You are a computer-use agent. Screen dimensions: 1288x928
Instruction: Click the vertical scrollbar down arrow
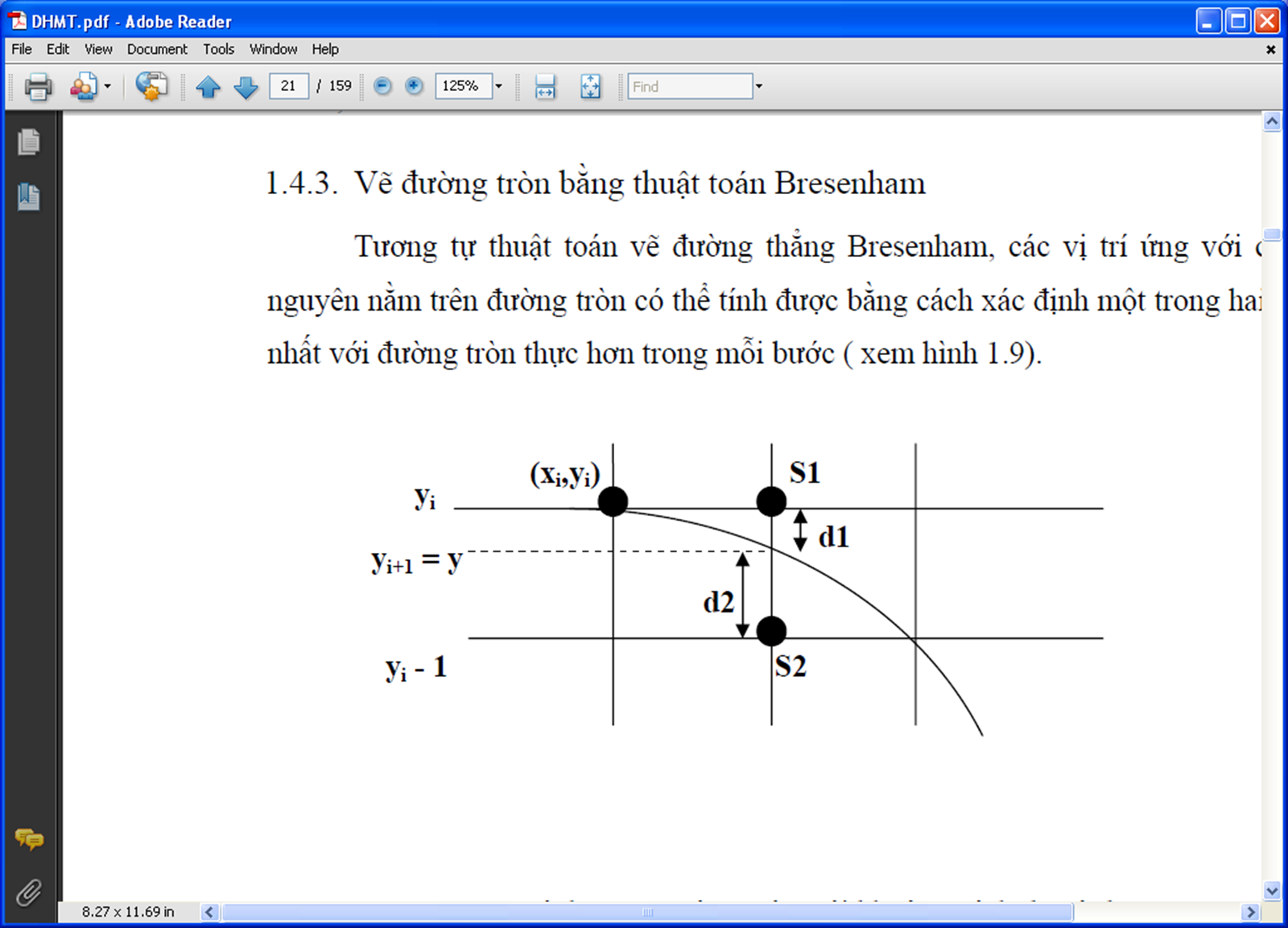point(1272,891)
